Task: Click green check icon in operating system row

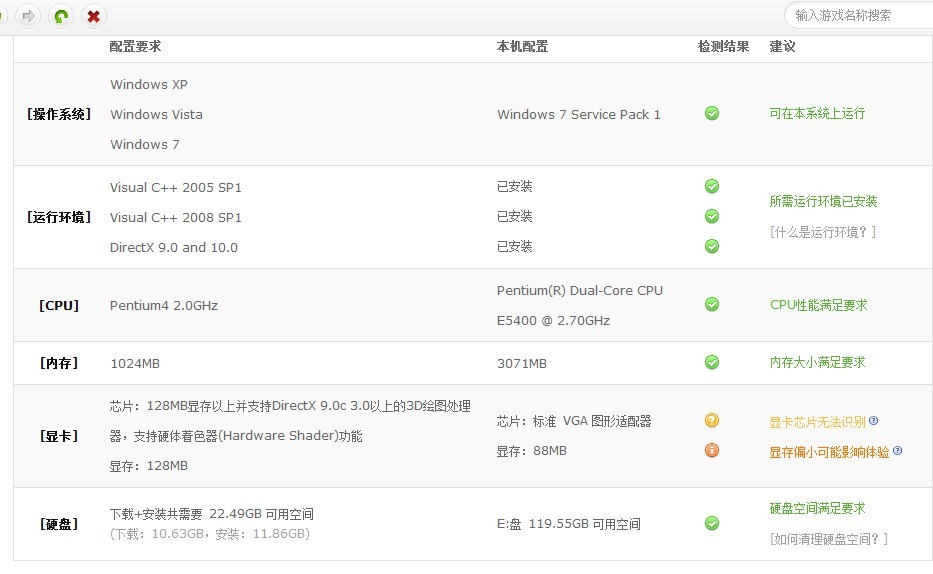Action: tap(712, 113)
